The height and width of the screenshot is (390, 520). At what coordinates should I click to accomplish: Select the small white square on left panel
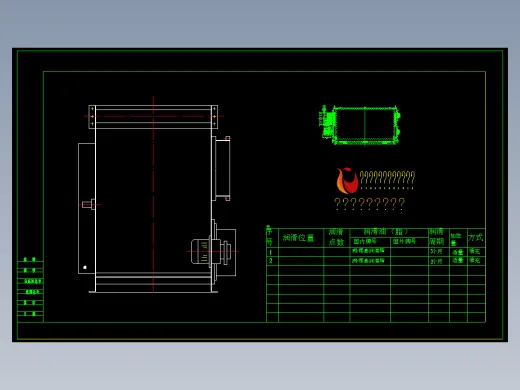pos(85,267)
